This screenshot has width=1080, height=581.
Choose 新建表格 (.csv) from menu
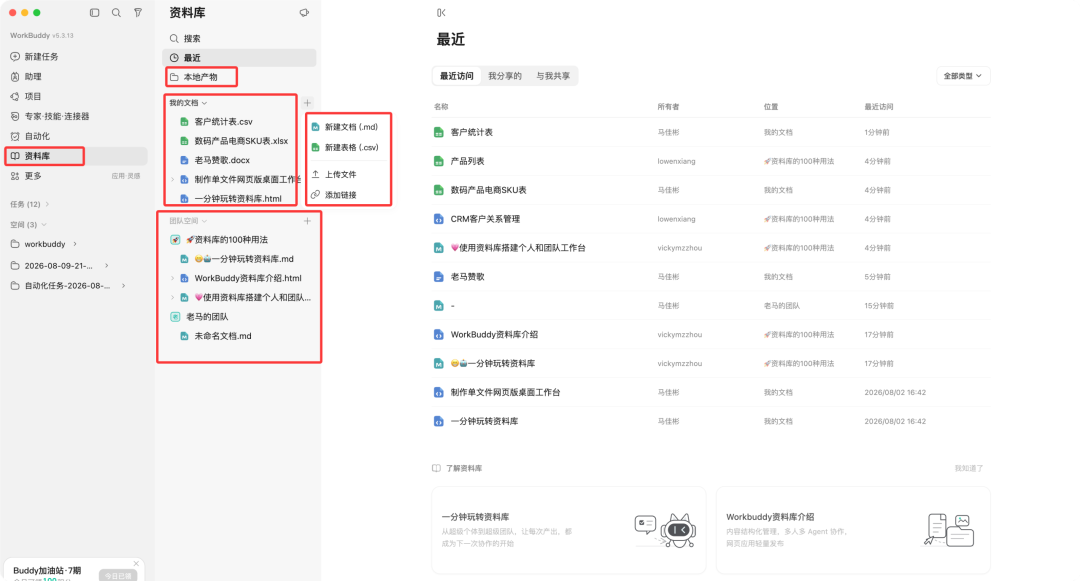pos(349,147)
